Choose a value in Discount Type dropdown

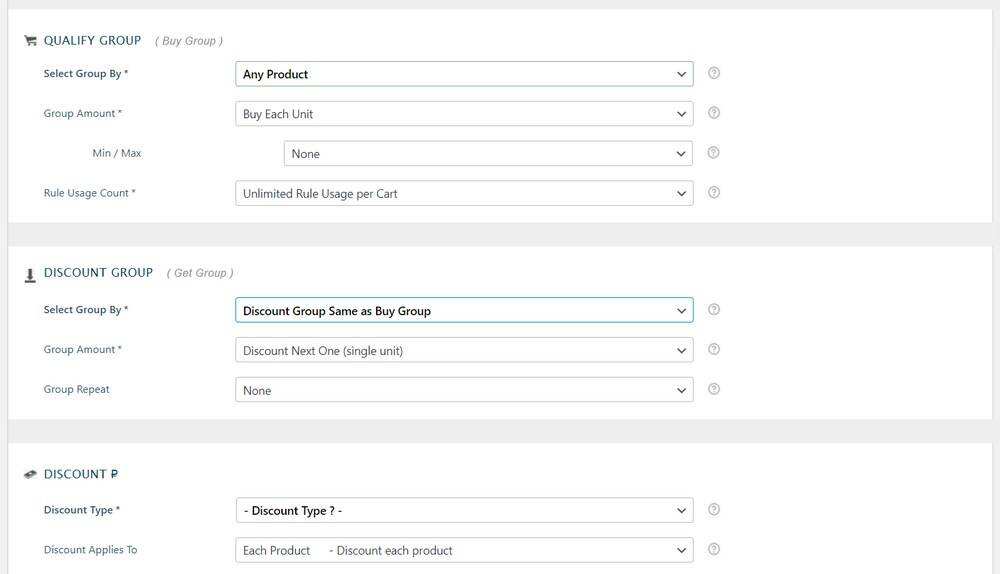point(464,511)
